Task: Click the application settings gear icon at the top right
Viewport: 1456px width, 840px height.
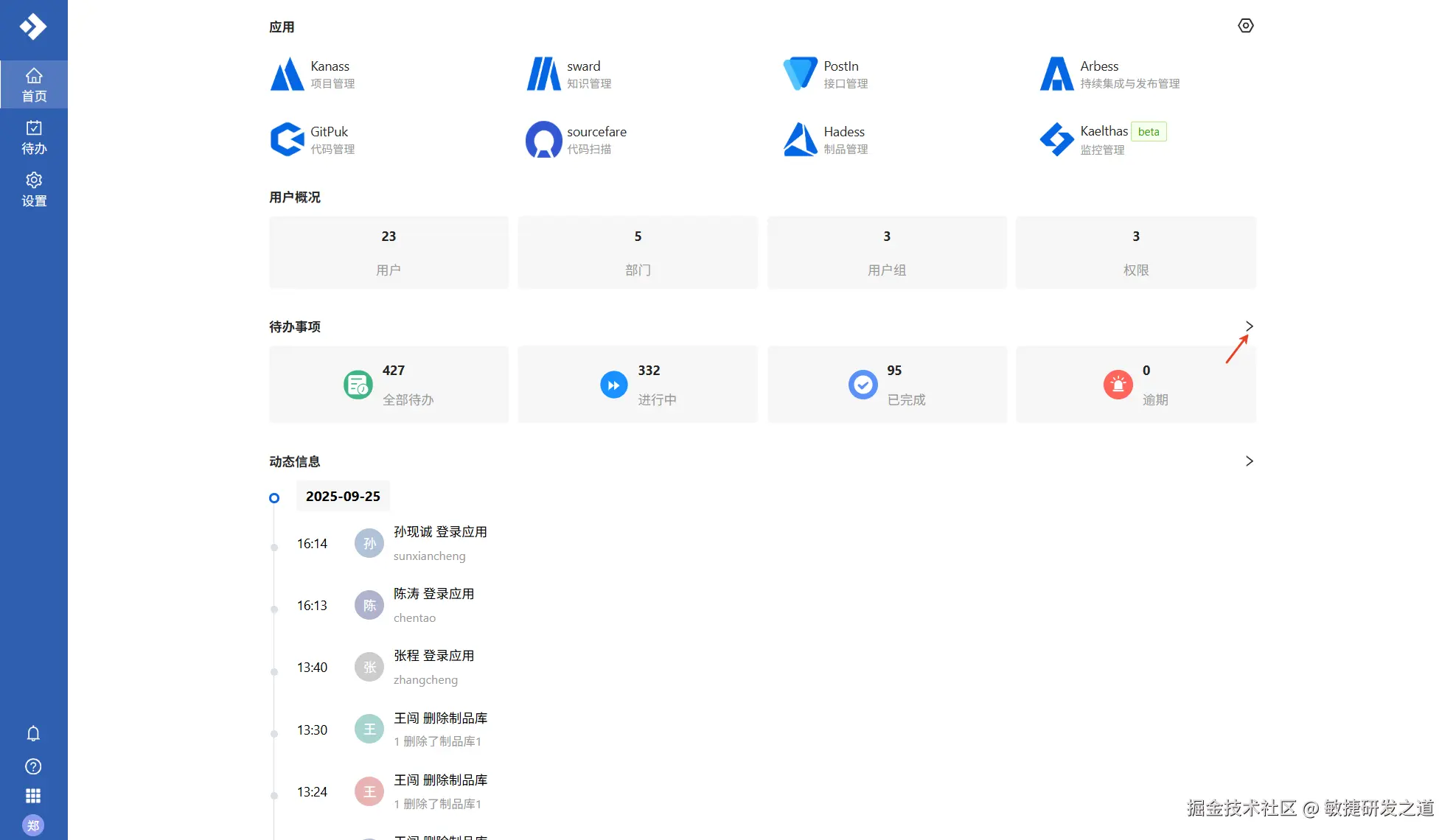Action: click(x=1245, y=26)
